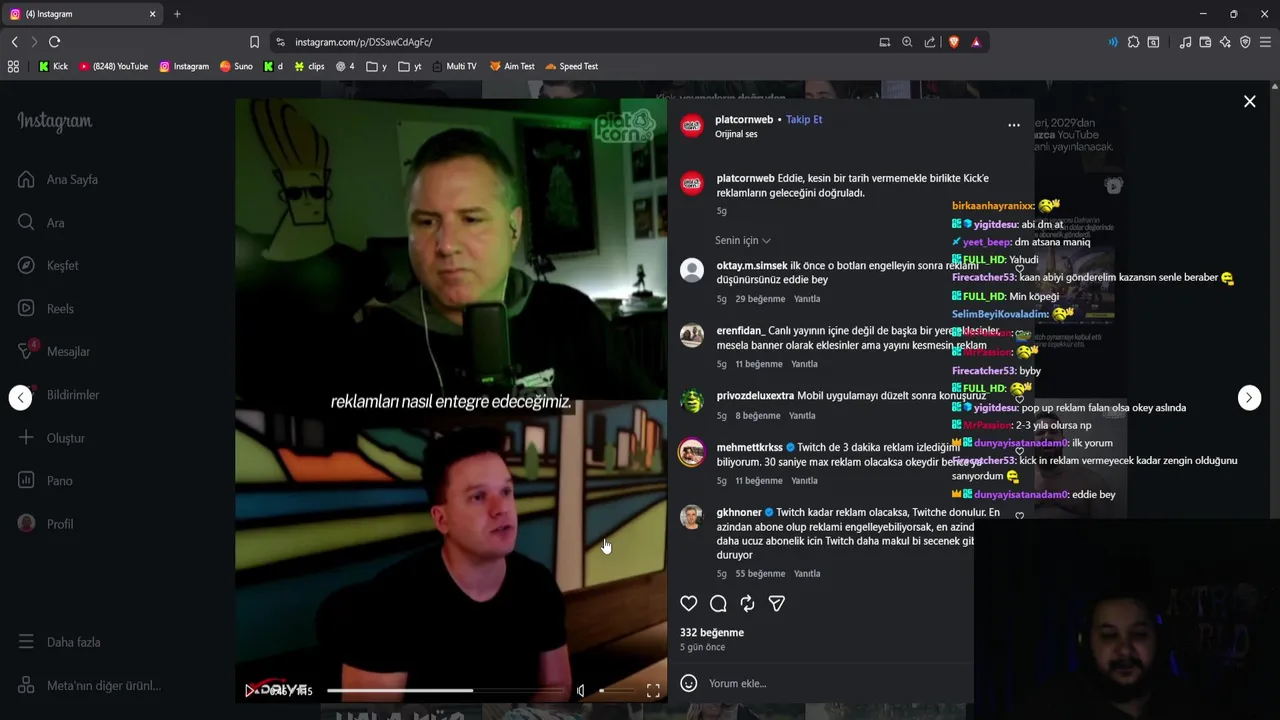1280x720 pixels.
Task: Share the post with the paper-plane icon
Action: click(x=777, y=603)
